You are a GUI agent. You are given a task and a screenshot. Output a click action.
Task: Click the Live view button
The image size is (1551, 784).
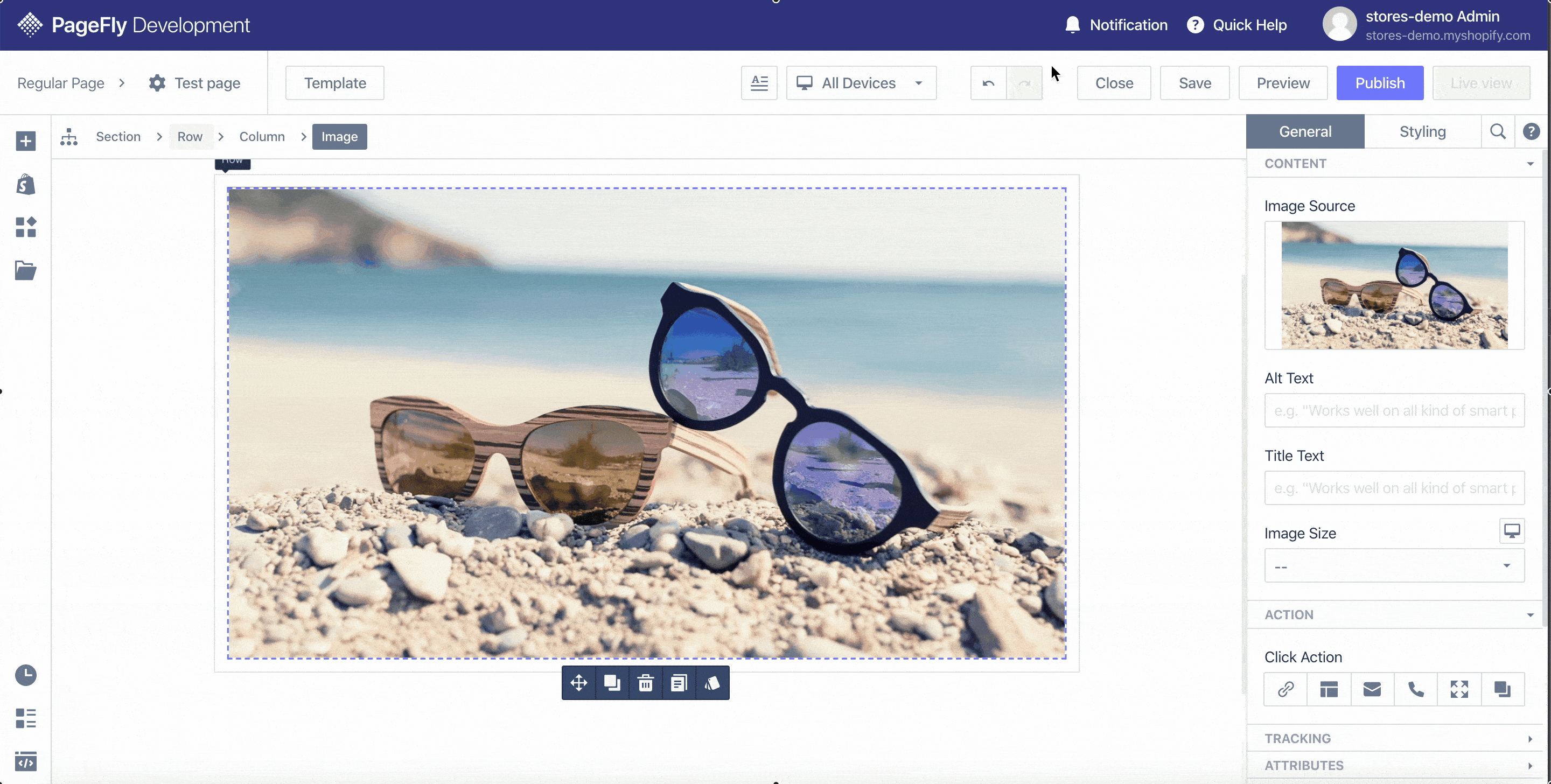[x=1480, y=83]
